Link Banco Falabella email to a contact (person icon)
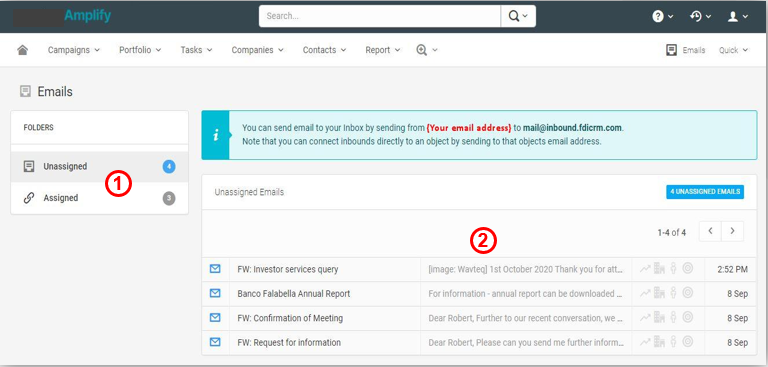This screenshot has height=367, width=768. tap(673, 293)
